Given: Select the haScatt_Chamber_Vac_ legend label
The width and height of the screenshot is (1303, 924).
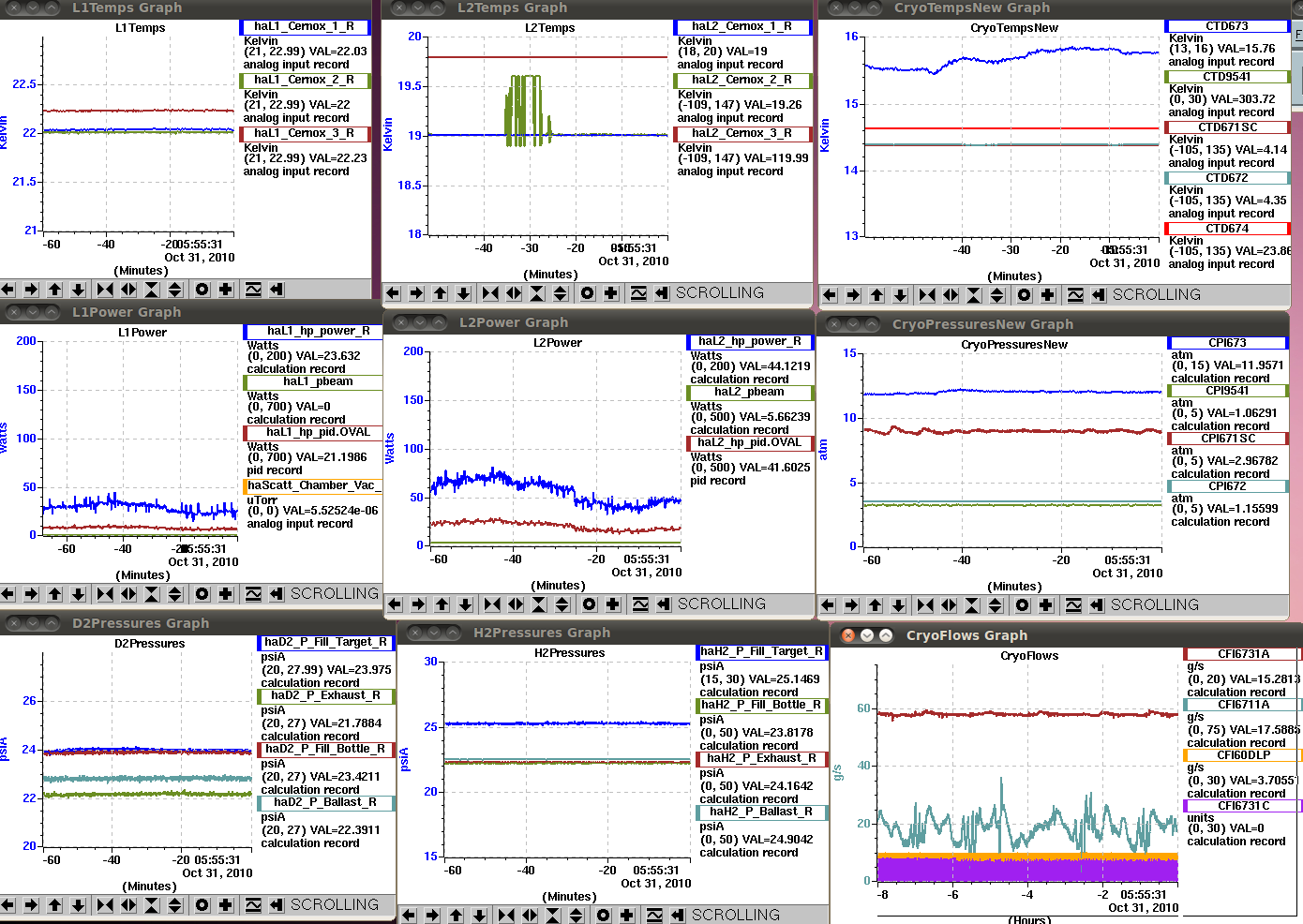Looking at the screenshot, I should pyautogui.click(x=312, y=486).
